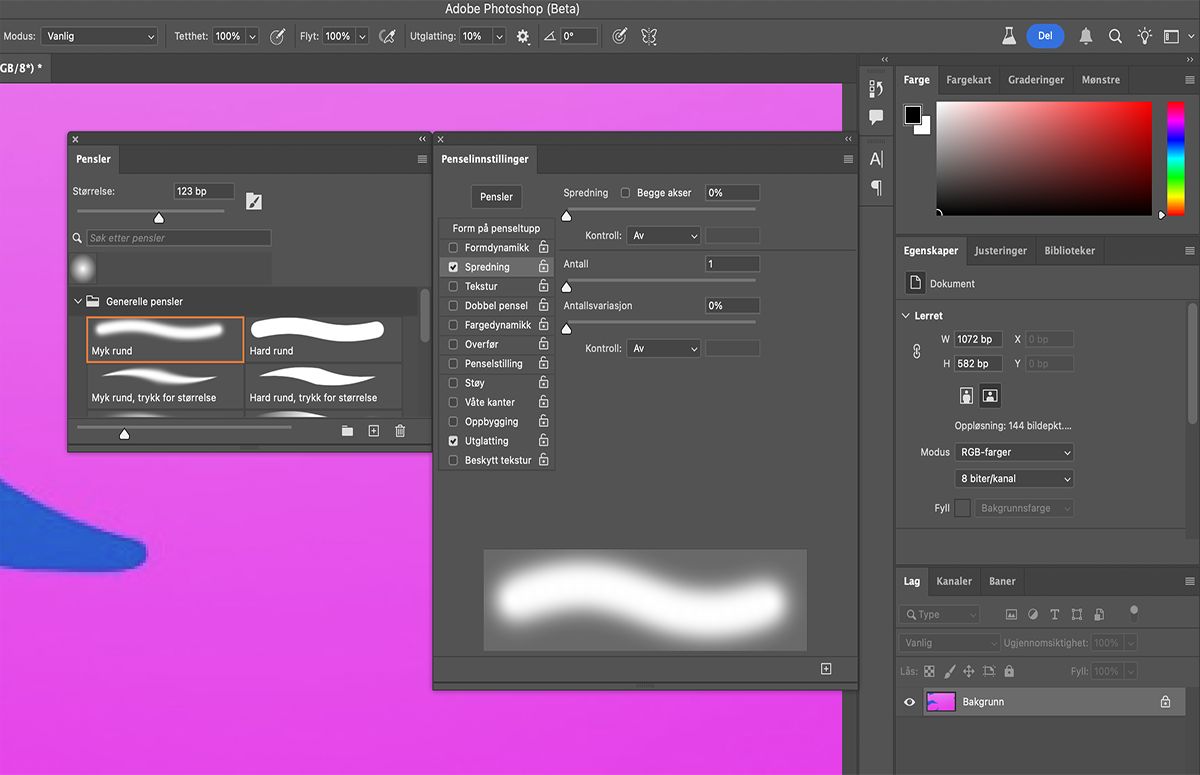Switch to the Kanaler tab
This screenshot has height=775, width=1200.
pyautogui.click(x=953, y=581)
